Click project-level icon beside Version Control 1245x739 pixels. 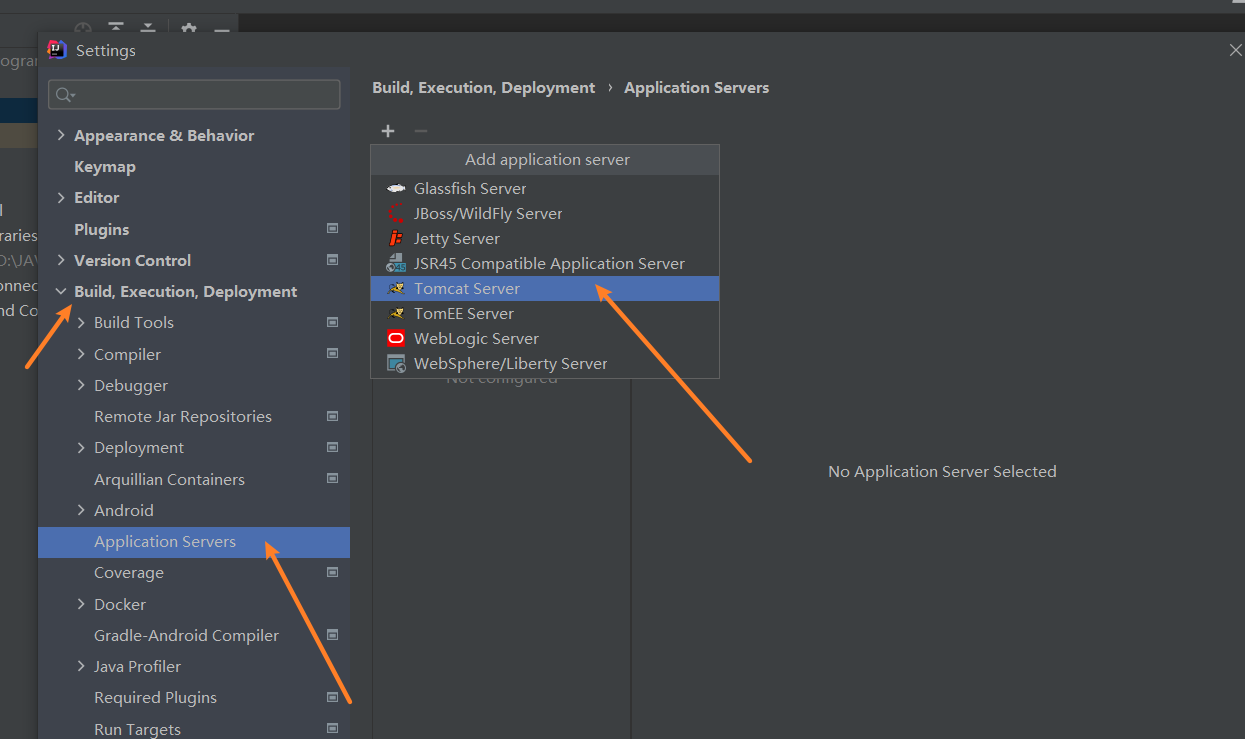[x=333, y=260]
